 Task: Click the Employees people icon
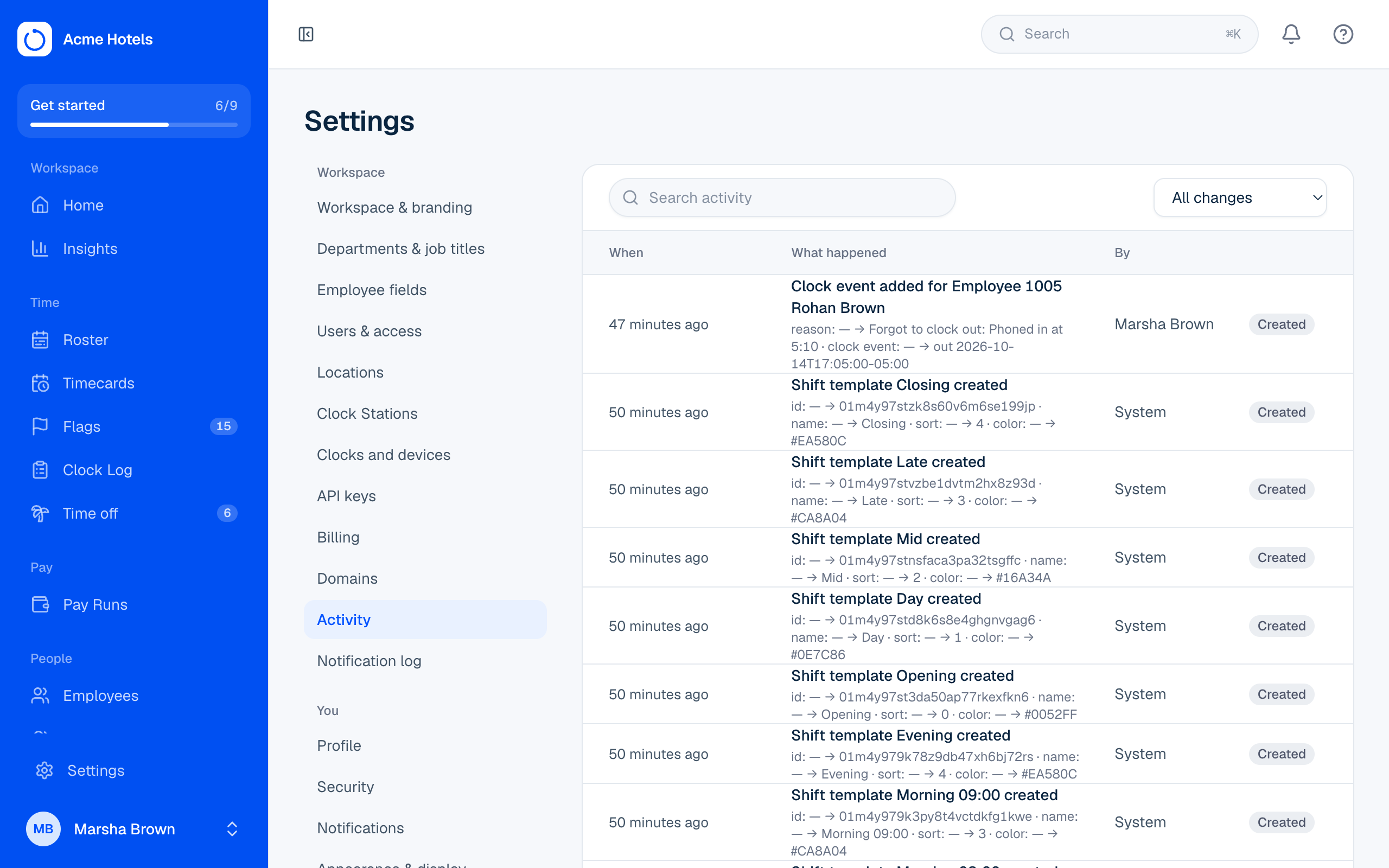coord(40,696)
